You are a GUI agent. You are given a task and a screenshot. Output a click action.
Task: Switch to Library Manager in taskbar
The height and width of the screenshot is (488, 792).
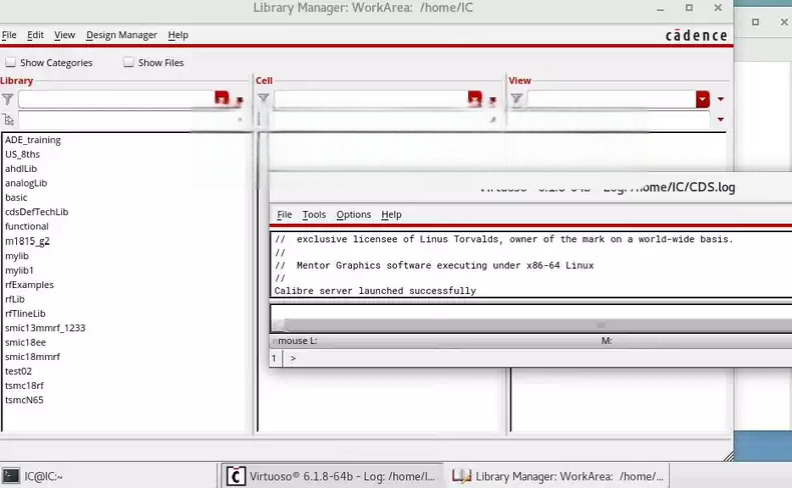pos(558,476)
